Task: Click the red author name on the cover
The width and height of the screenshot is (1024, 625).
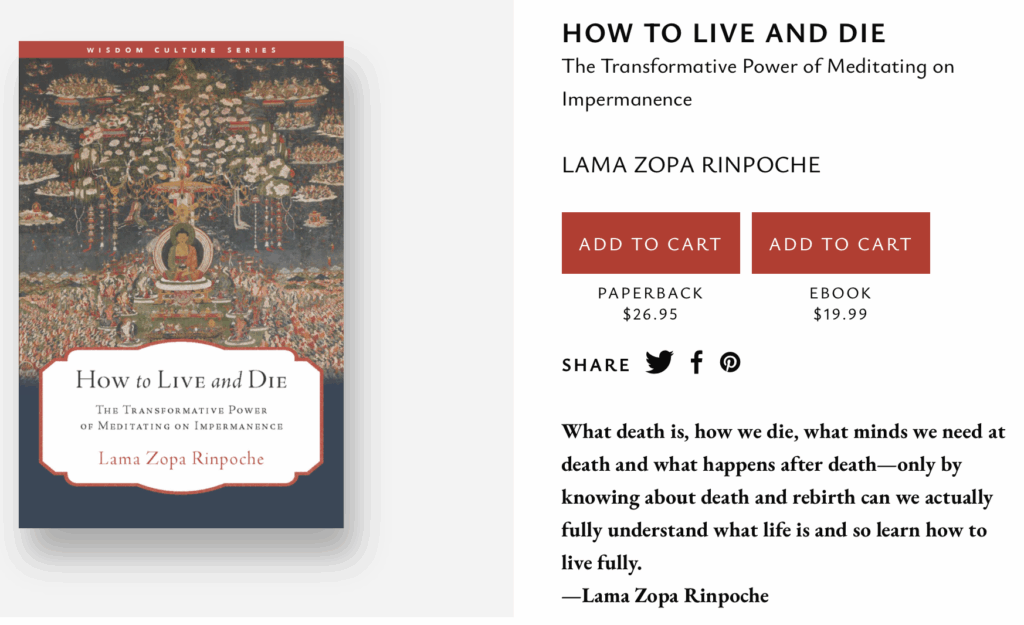Action: (181, 459)
